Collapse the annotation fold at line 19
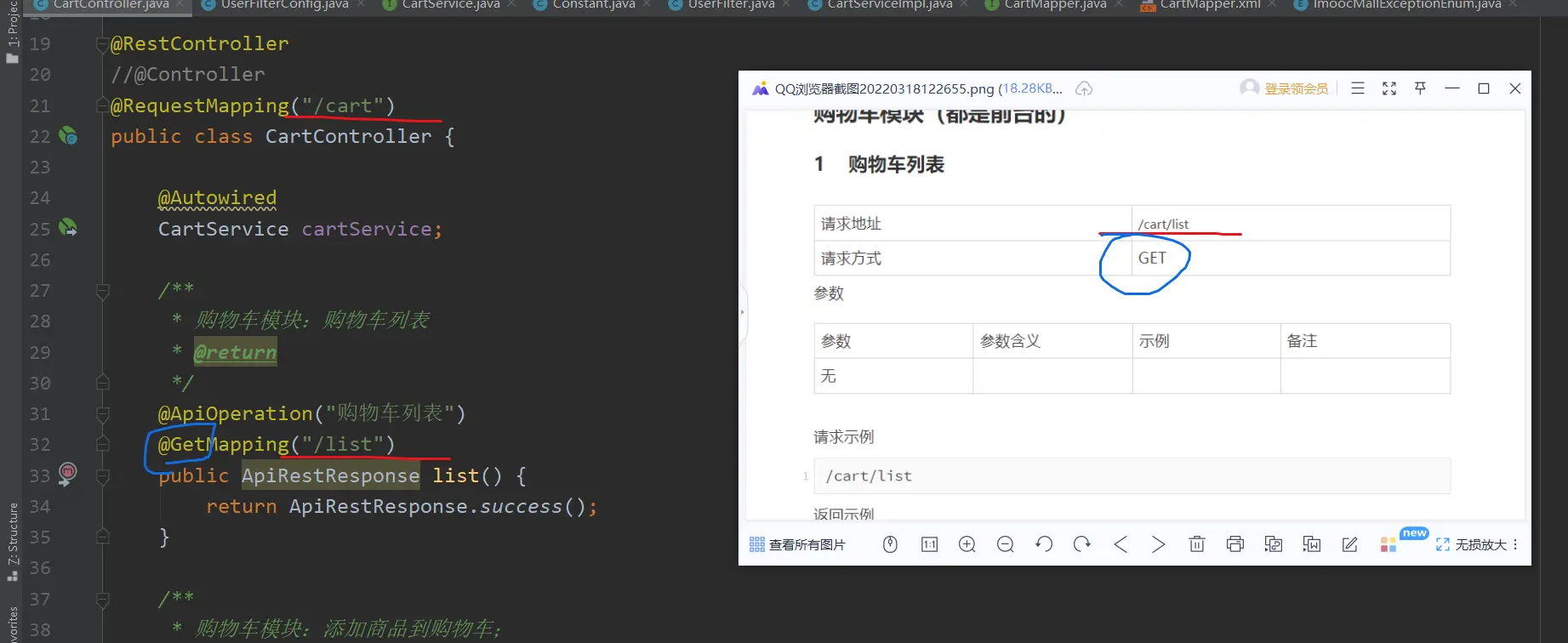Viewport: 1568px width, 643px height. click(103, 44)
